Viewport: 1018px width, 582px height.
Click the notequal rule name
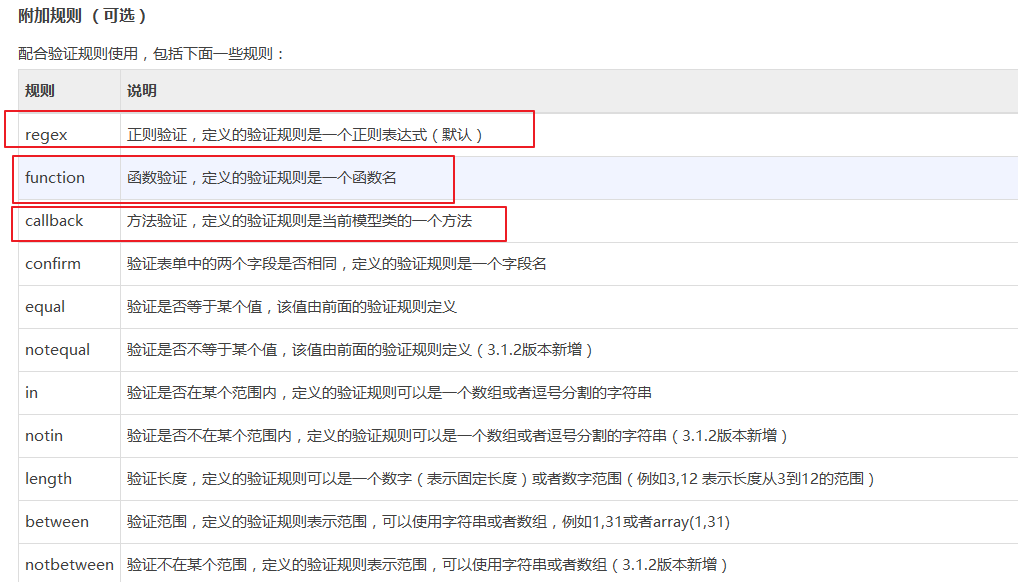pyautogui.click(x=57, y=350)
